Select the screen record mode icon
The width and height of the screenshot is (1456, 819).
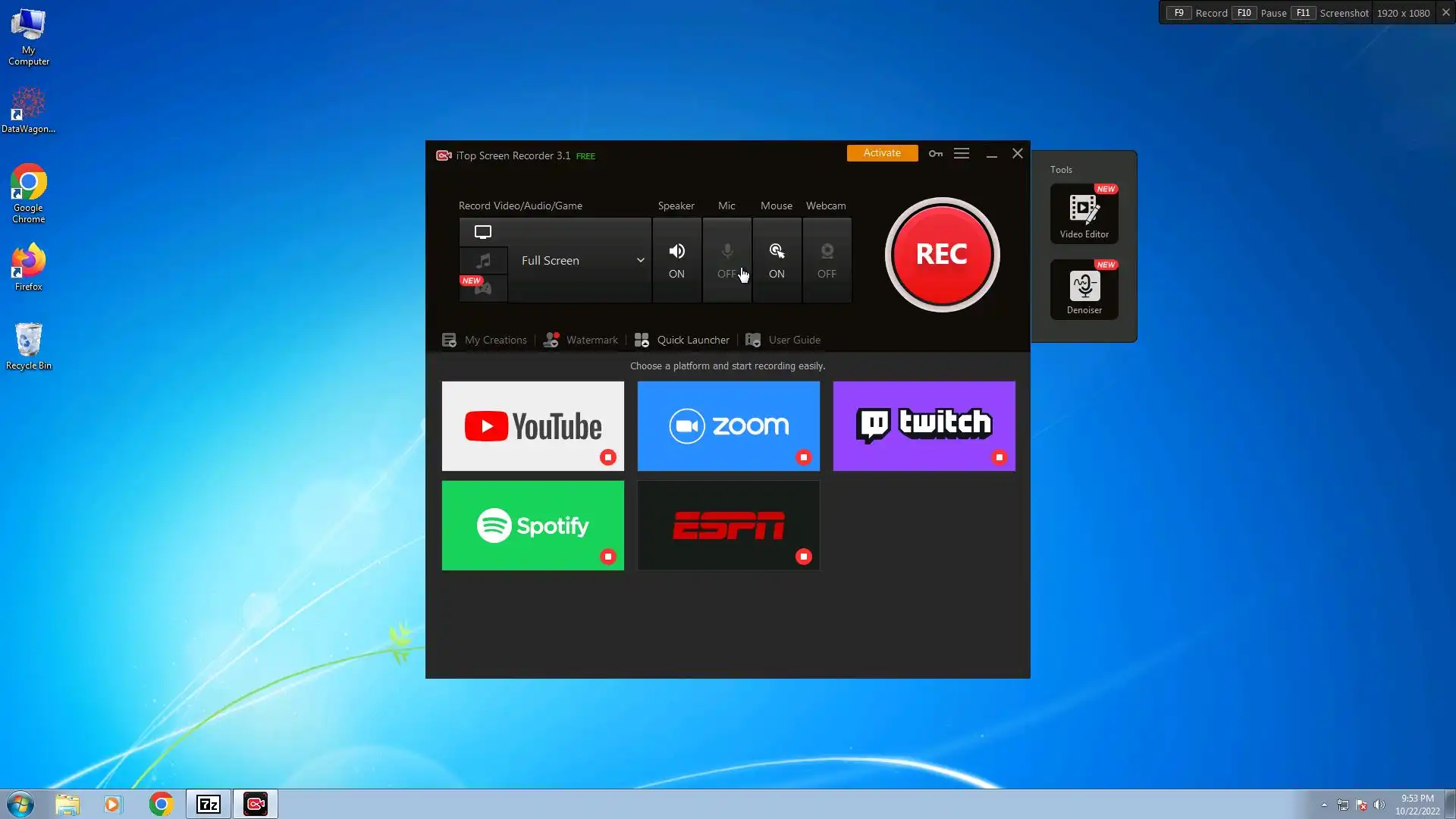pos(483,232)
